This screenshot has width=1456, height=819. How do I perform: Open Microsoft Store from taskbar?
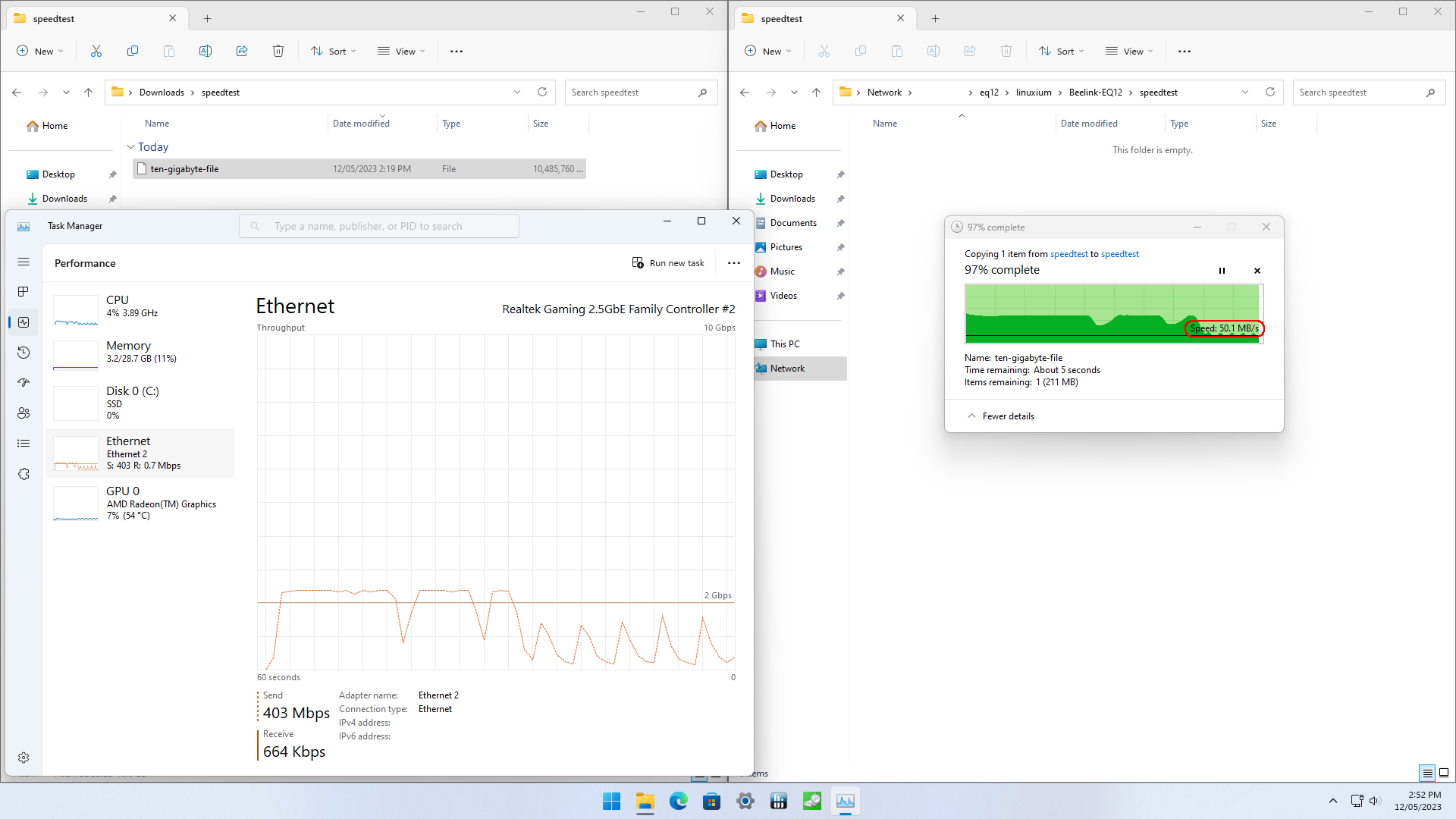(x=711, y=801)
